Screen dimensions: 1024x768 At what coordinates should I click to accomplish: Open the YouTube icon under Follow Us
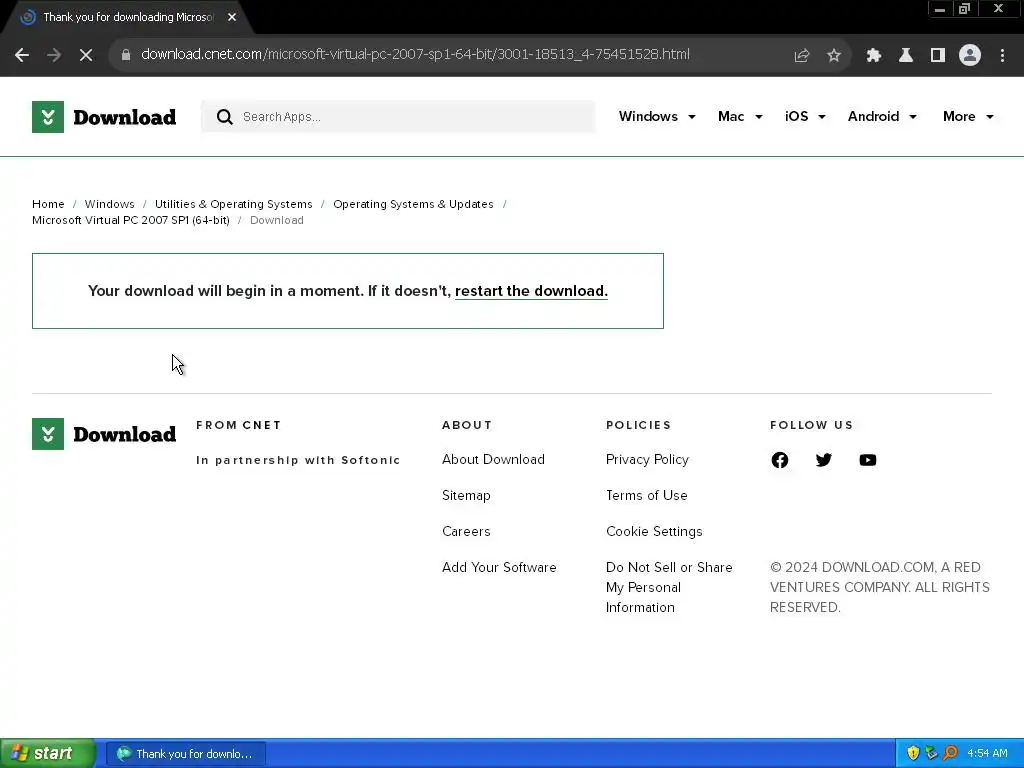tap(868, 460)
